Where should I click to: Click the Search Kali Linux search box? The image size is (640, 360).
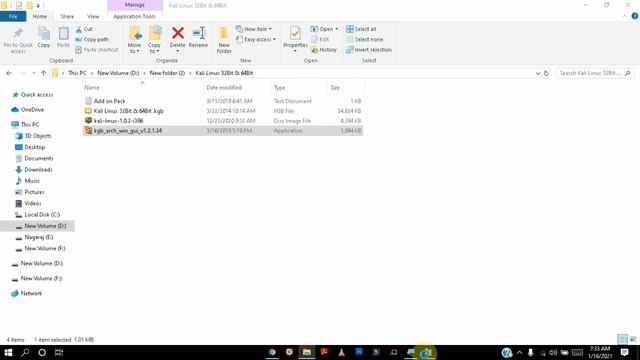595,73
